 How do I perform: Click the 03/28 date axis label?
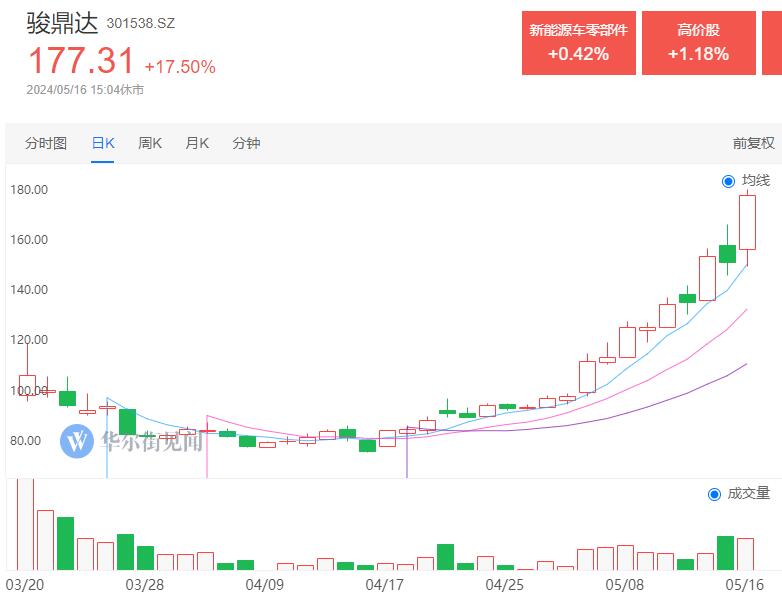[145, 585]
